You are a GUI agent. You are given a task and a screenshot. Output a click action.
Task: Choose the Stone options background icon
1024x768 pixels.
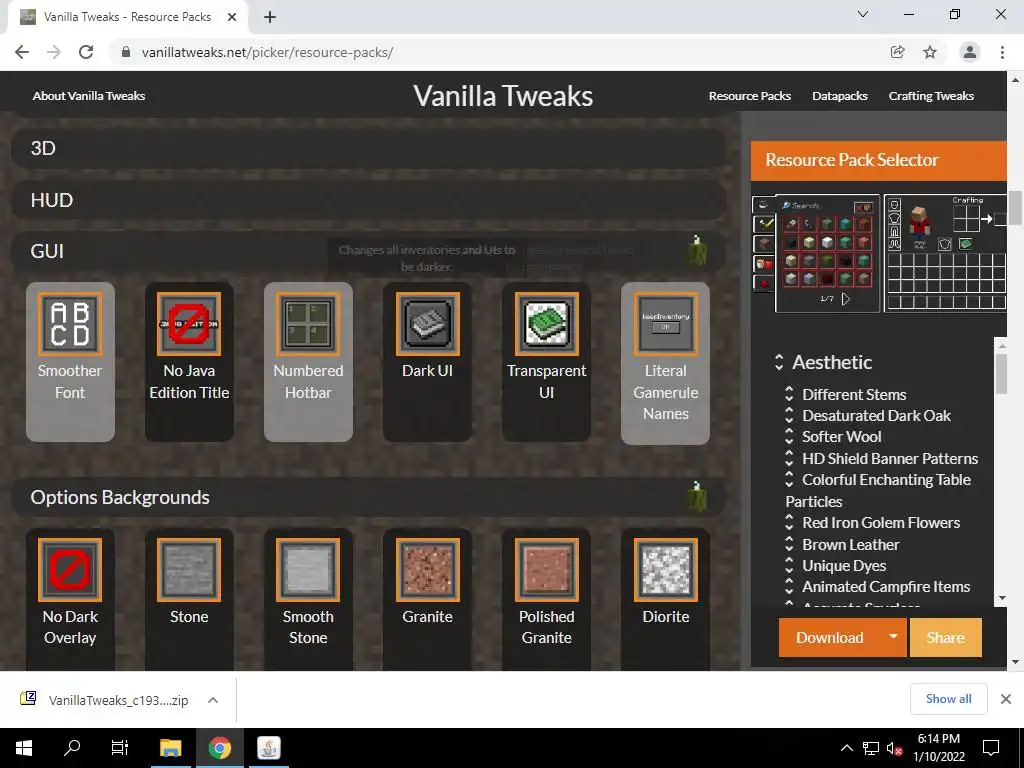189,569
